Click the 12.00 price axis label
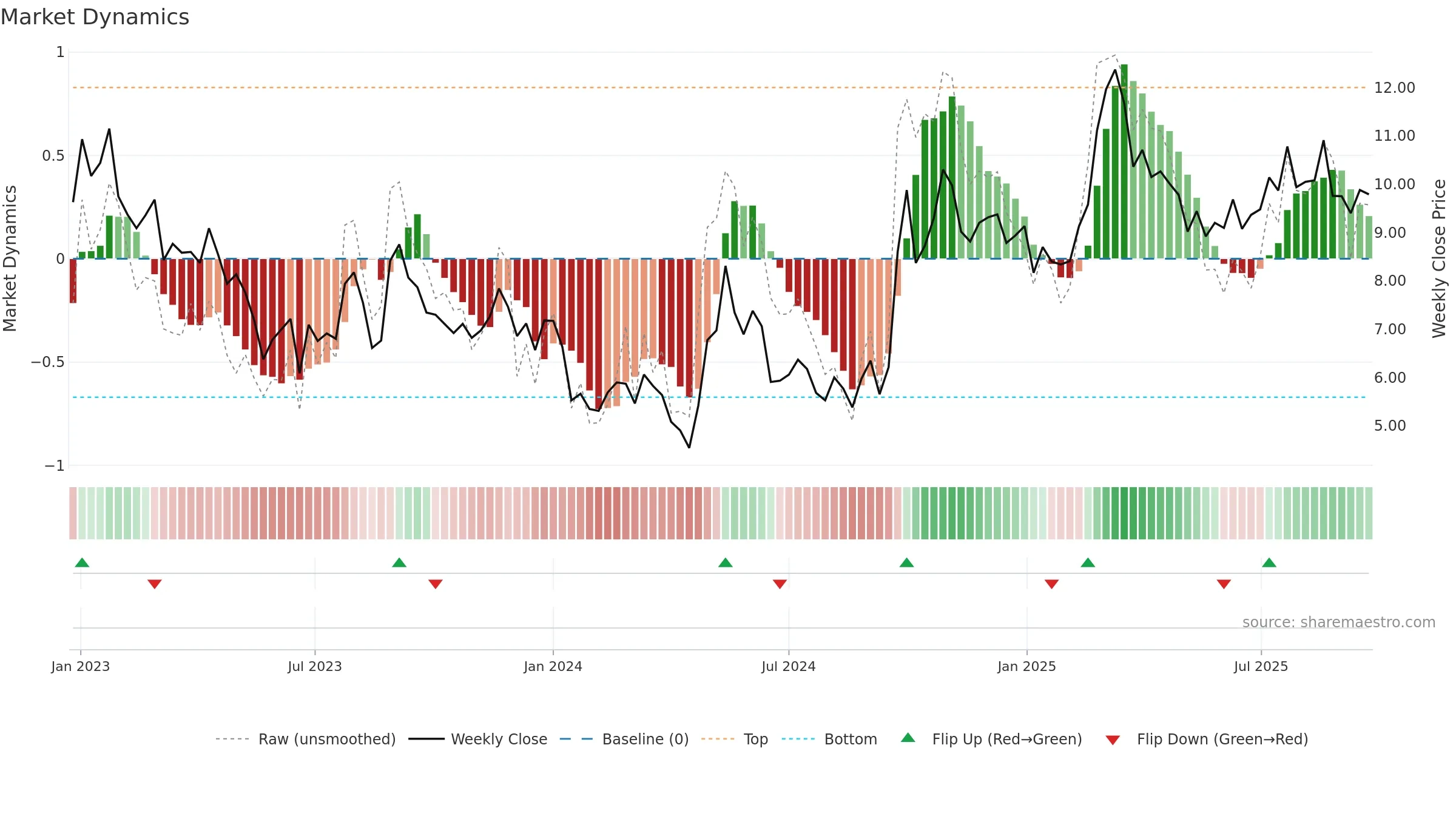 (1395, 88)
